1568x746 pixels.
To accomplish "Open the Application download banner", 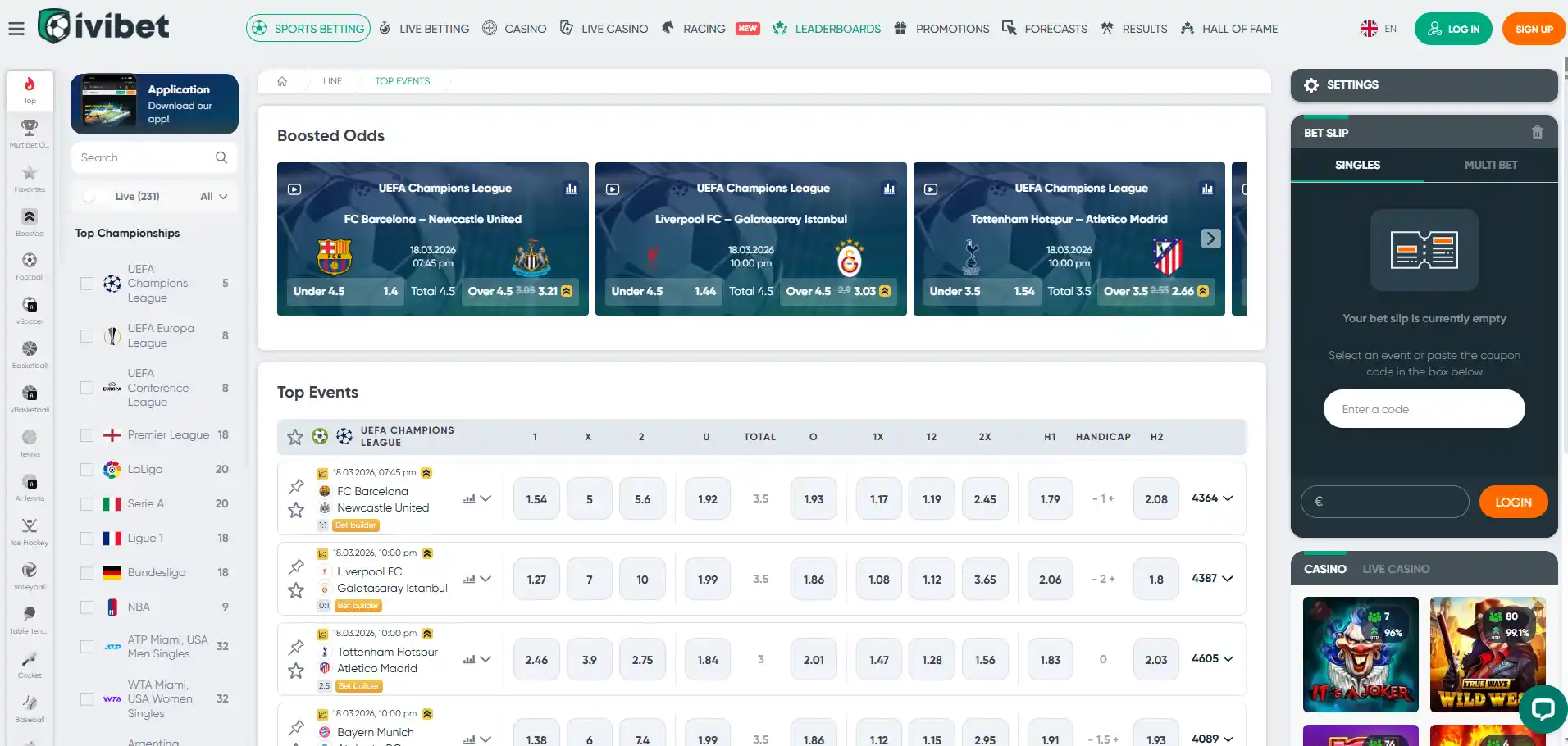I will point(154,104).
